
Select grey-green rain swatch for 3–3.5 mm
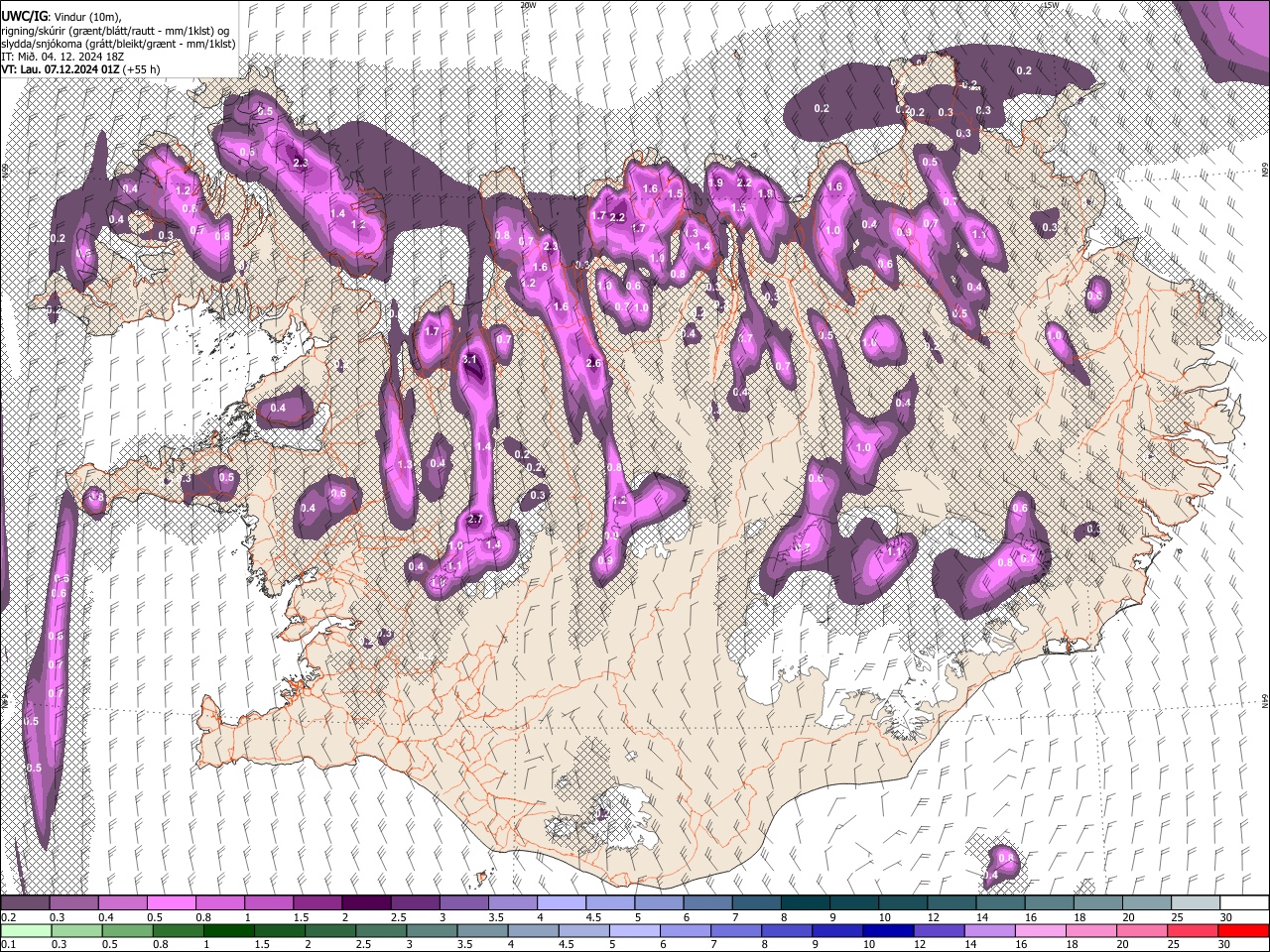[x=433, y=930]
